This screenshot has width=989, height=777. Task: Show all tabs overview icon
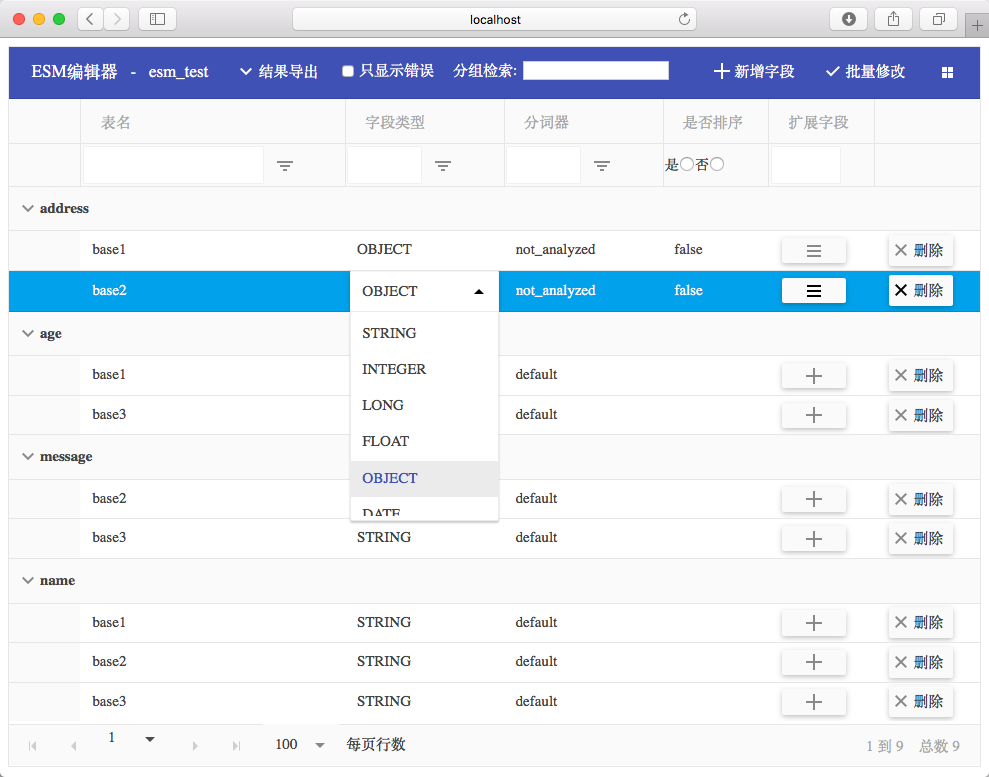click(939, 19)
